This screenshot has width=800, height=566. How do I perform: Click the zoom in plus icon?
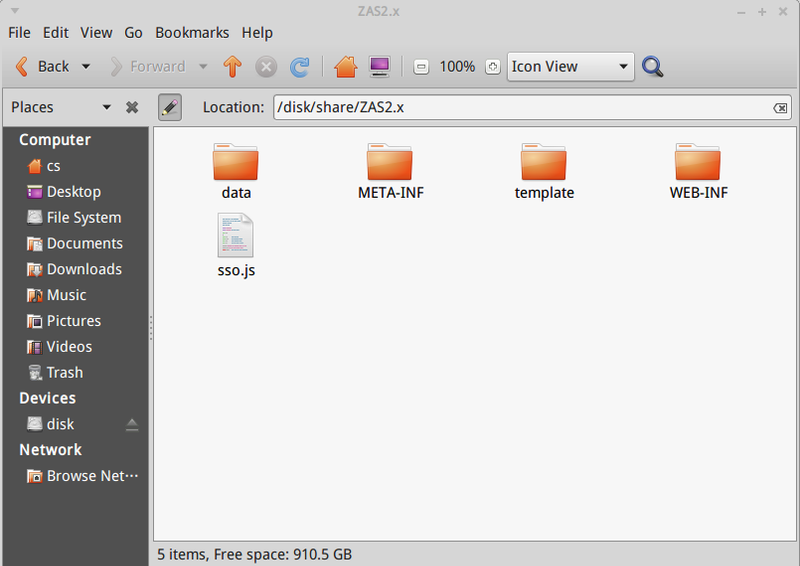[492, 67]
